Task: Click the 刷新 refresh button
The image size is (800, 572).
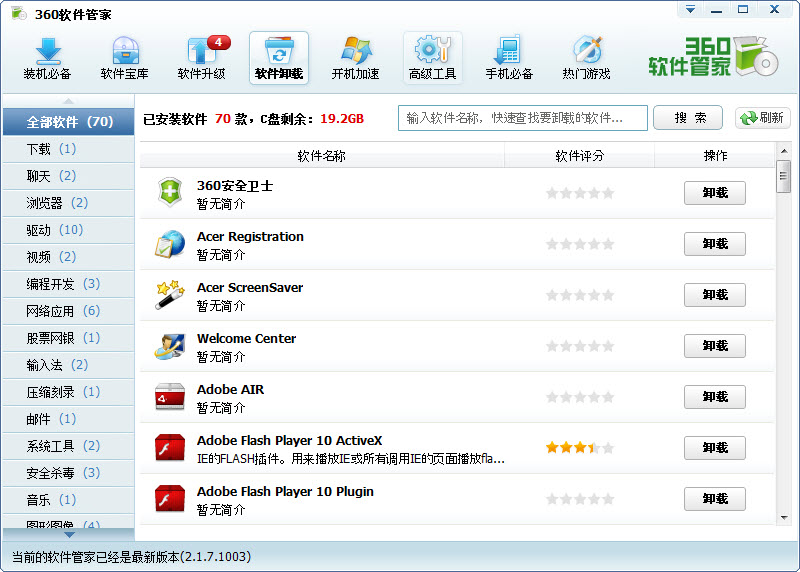Action: click(x=763, y=118)
